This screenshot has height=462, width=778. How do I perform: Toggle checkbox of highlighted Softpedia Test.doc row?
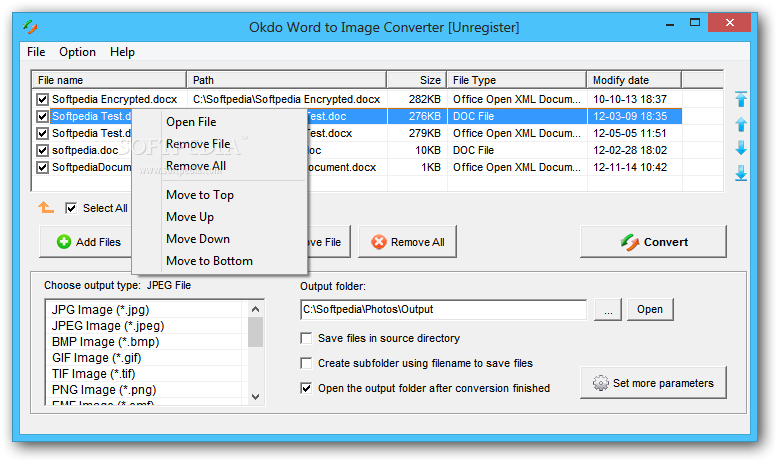click(x=42, y=117)
